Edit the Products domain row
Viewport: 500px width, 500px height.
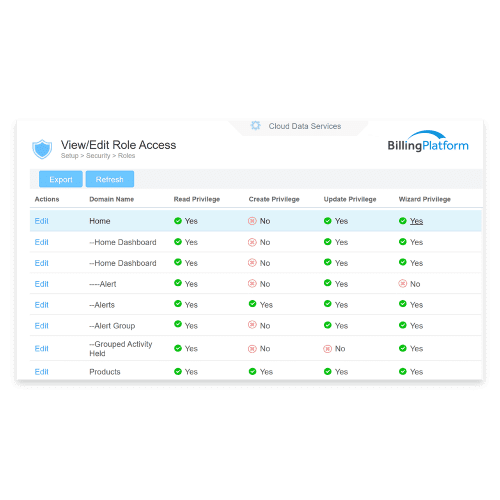point(42,372)
